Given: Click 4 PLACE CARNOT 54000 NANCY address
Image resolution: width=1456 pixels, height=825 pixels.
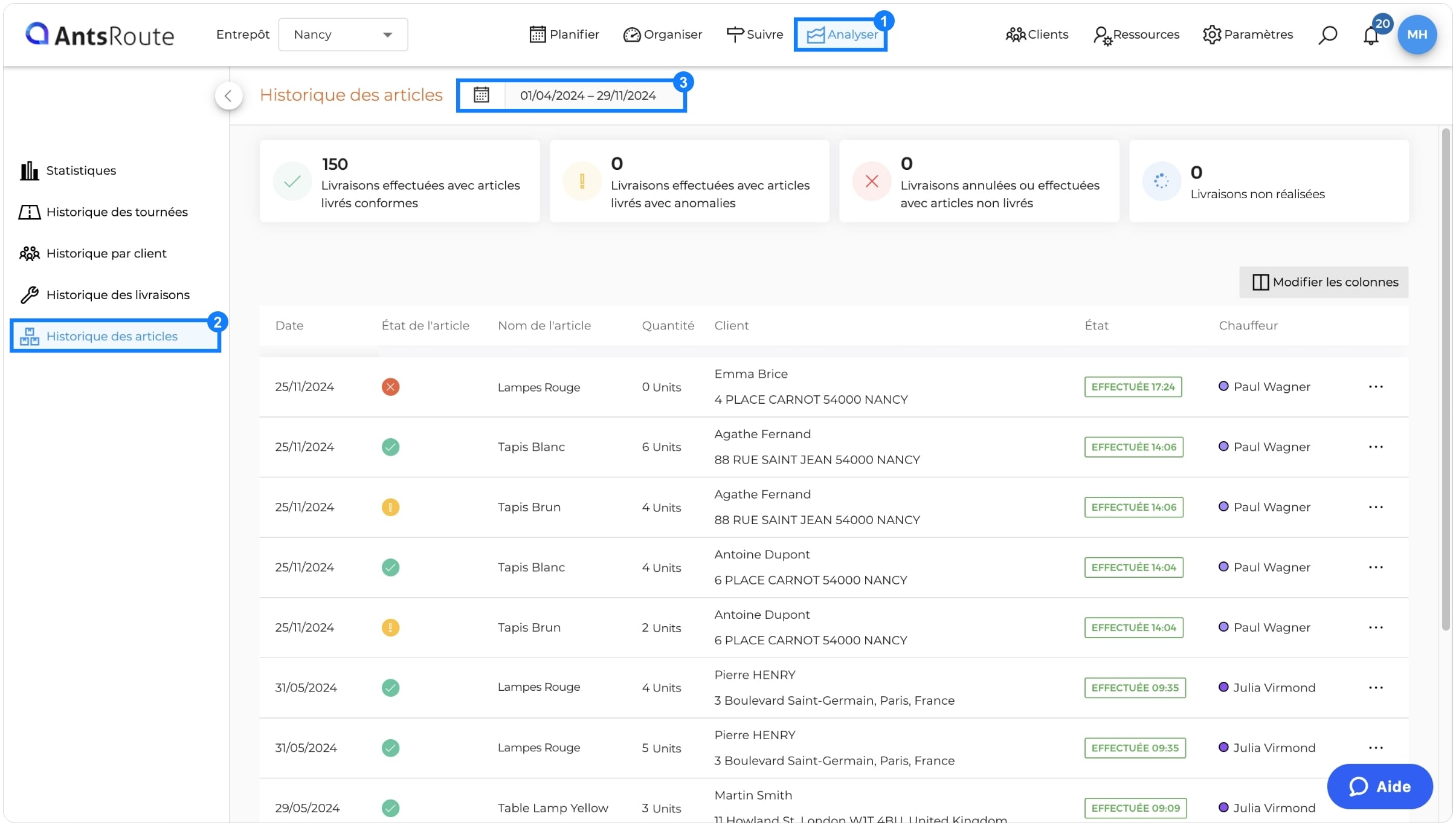Looking at the screenshot, I should (x=811, y=400).
